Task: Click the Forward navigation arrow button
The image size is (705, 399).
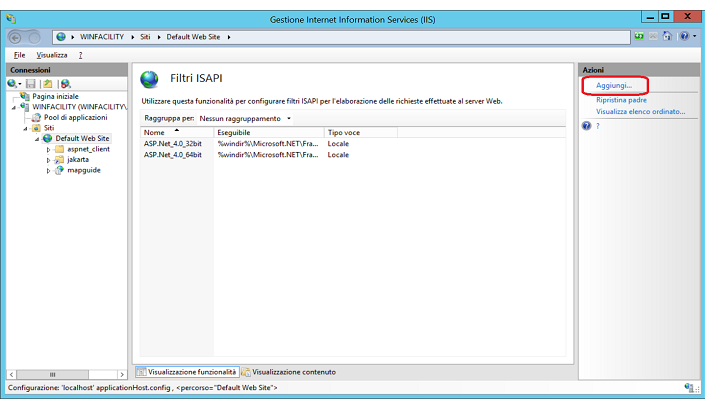Action: coord(34,38)
